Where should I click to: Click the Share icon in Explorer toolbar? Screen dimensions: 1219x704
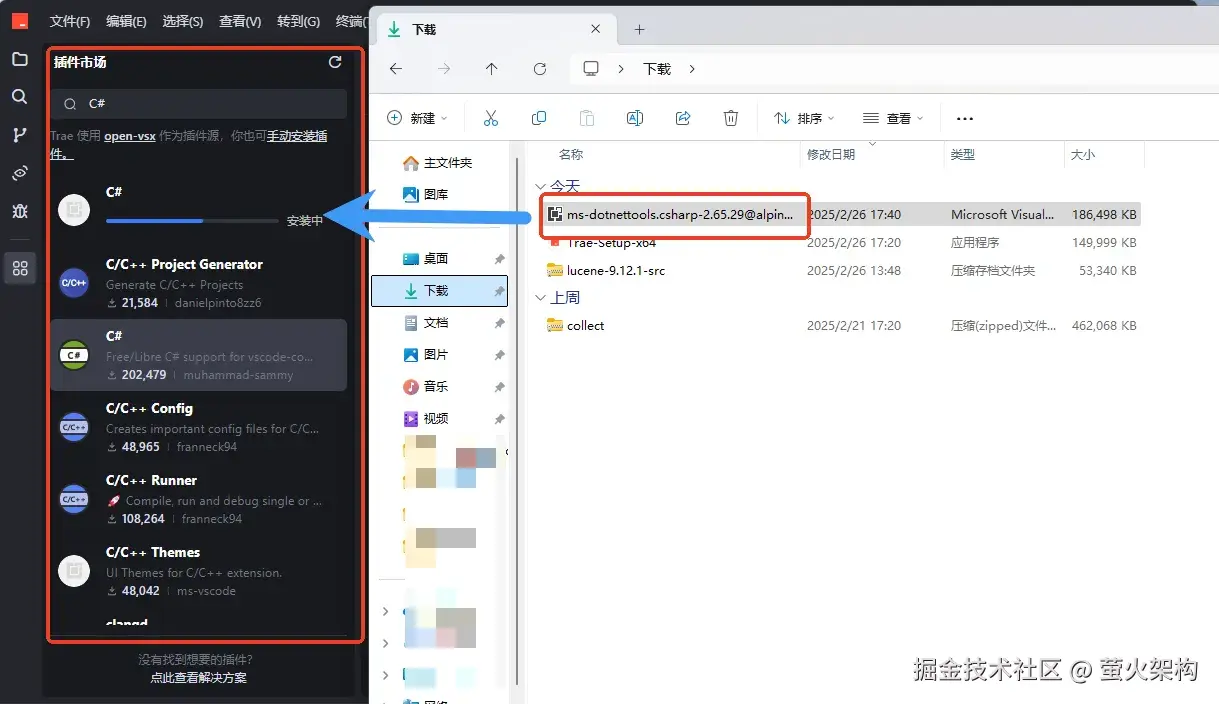coord(683,118)
